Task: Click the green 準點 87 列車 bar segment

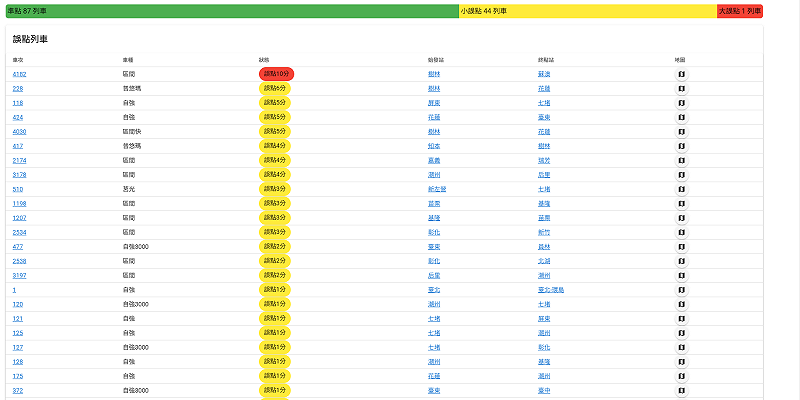Action: (x=230, y=10)
